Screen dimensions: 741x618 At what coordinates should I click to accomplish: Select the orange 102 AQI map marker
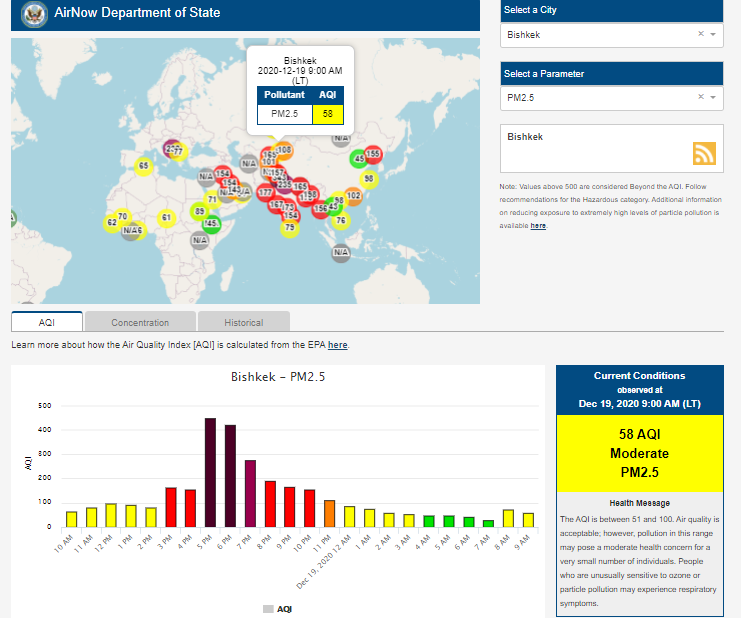(x=353, y=196)
